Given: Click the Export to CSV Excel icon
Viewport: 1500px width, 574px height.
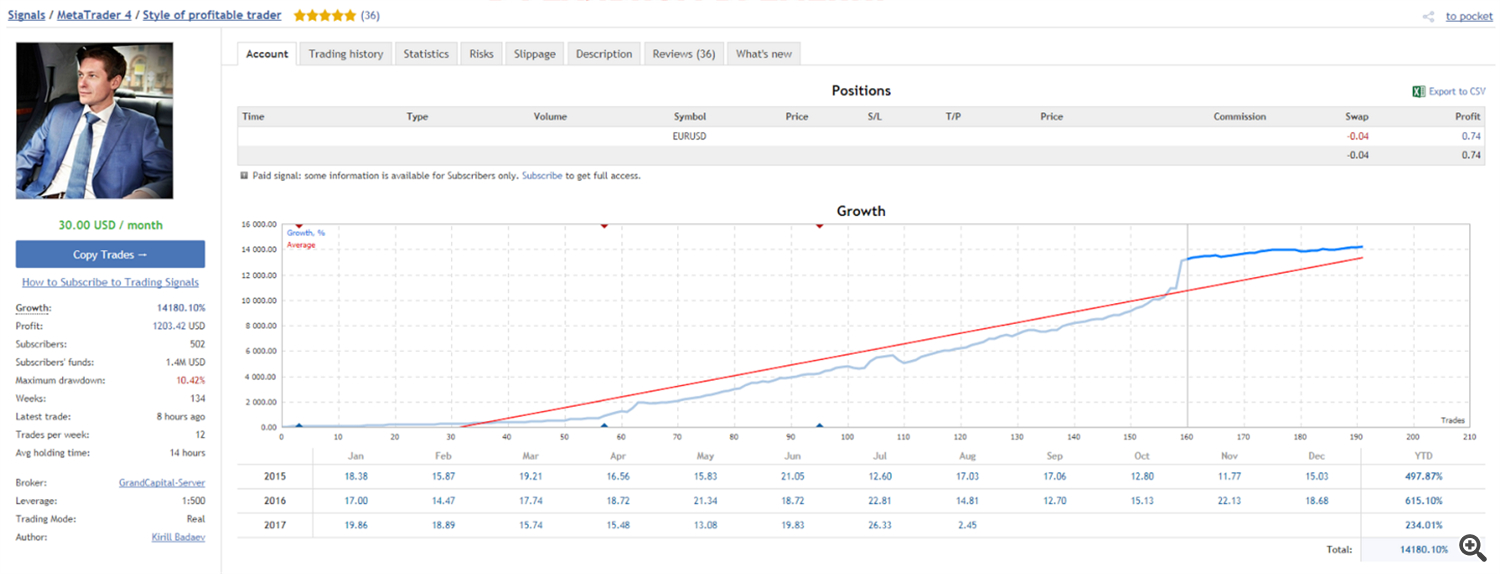Looking at the screenshot, I should pyautogui.click(x=1418, y=91).
